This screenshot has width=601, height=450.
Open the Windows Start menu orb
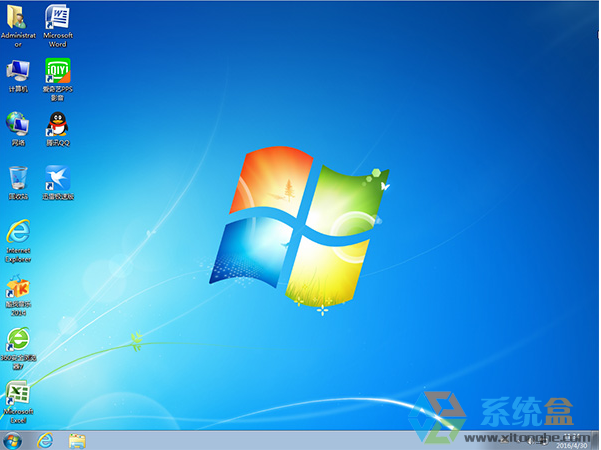[x=13, y=441]
